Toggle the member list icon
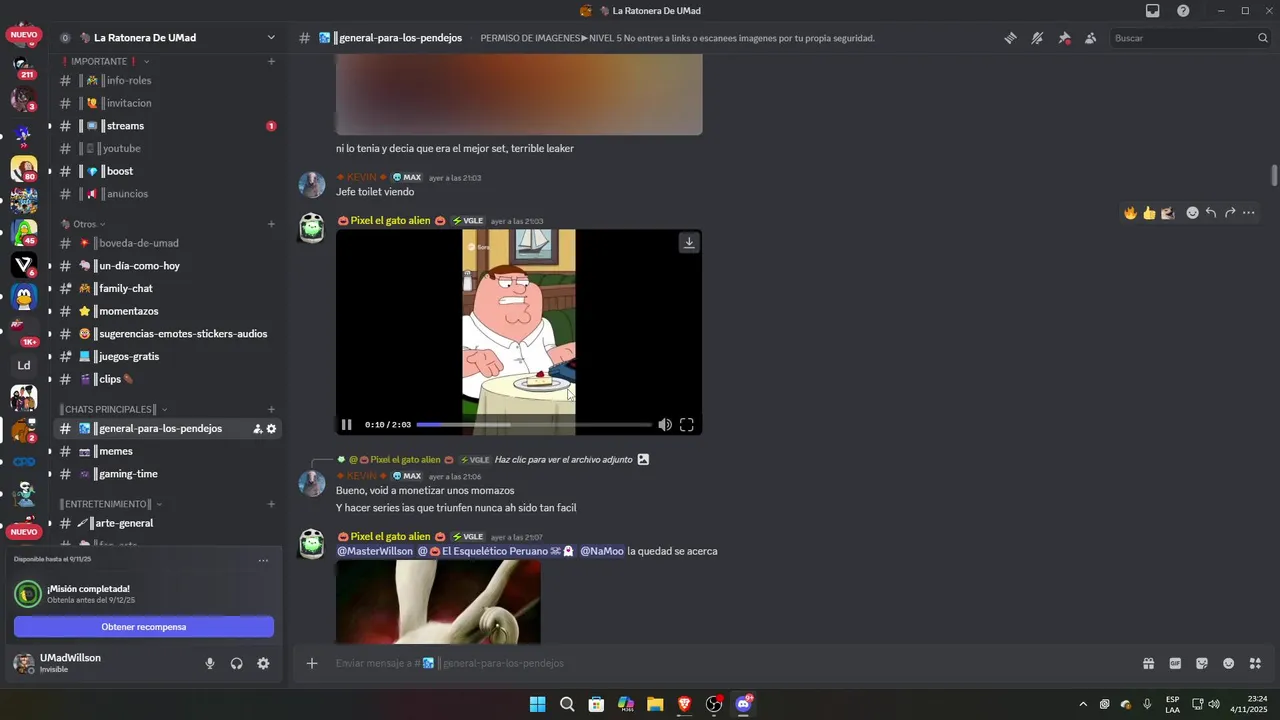This screenshot has height=720, width=1280. (x=1090, y=38)
